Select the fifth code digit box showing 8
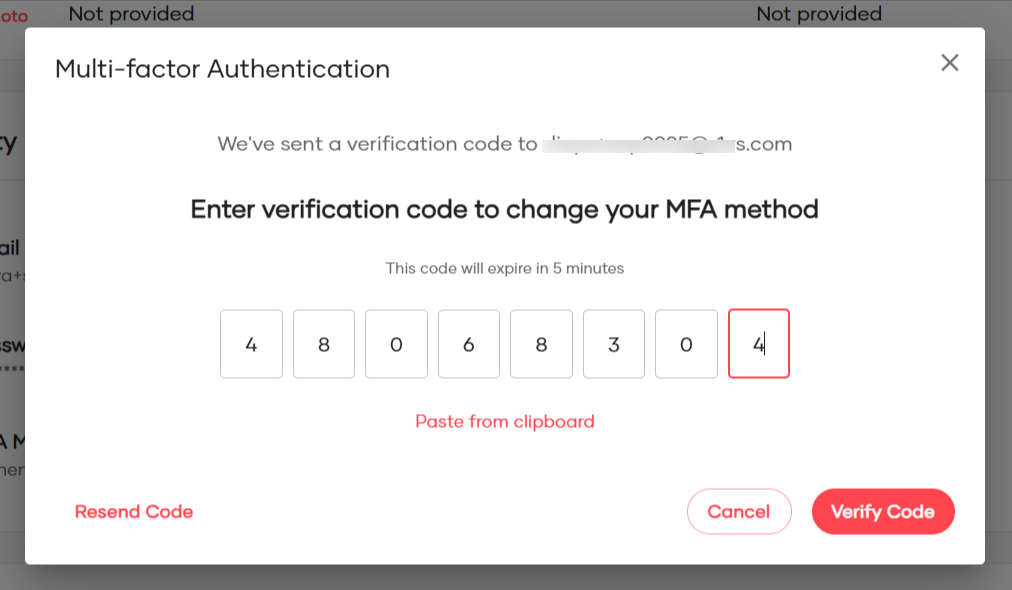Screen dimensions: 1012x590 coord(541,343)
